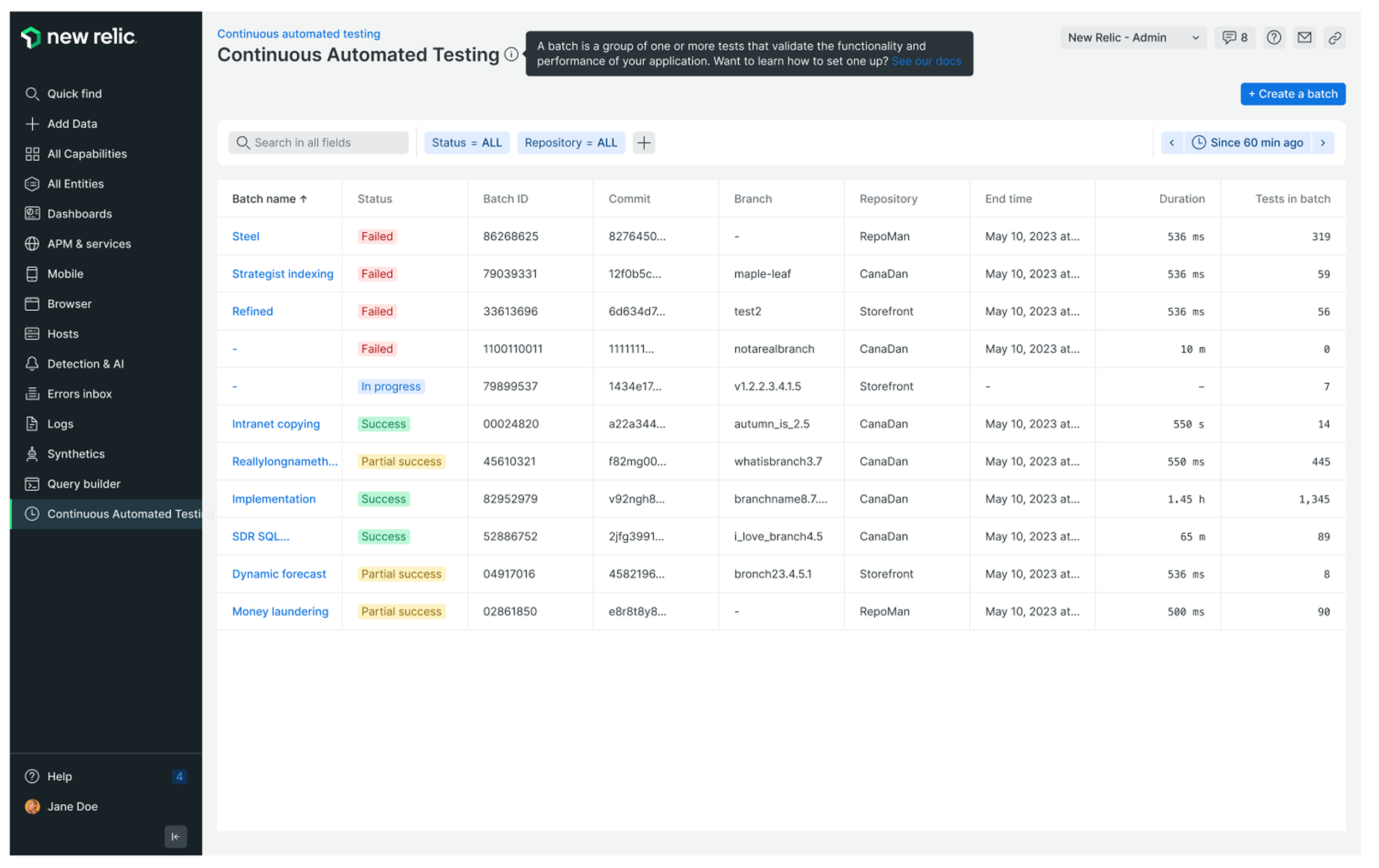Sort by End time column header

[x=1009, y=198]
